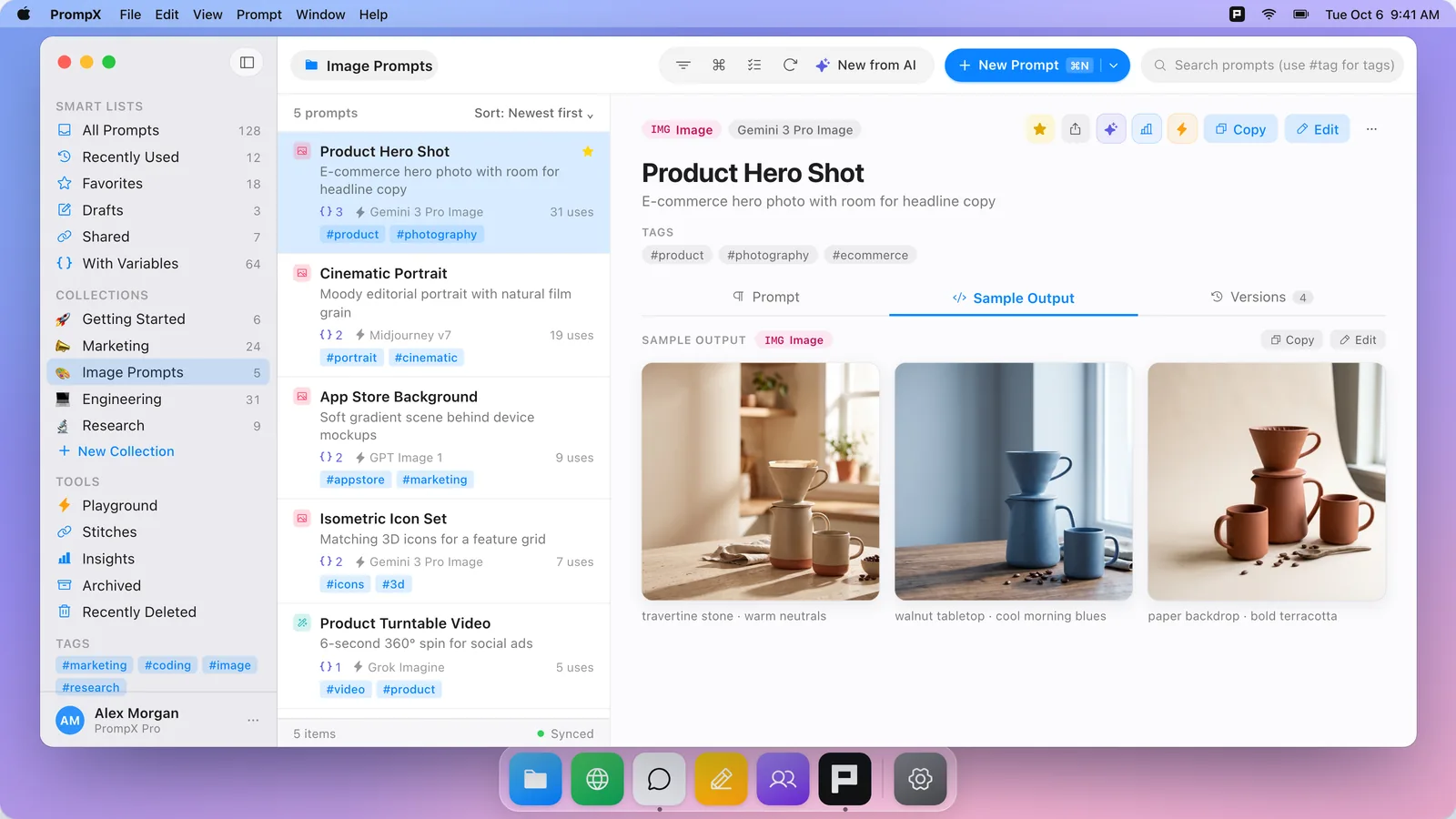
Task: Open With Variables smart list
Action: tap(158, 264)
